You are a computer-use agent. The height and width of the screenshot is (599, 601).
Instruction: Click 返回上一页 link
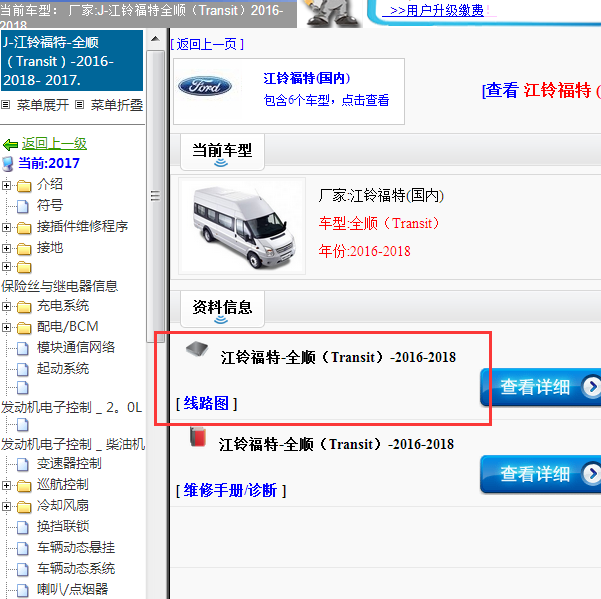pyautogui.click(x=207, y=44)
